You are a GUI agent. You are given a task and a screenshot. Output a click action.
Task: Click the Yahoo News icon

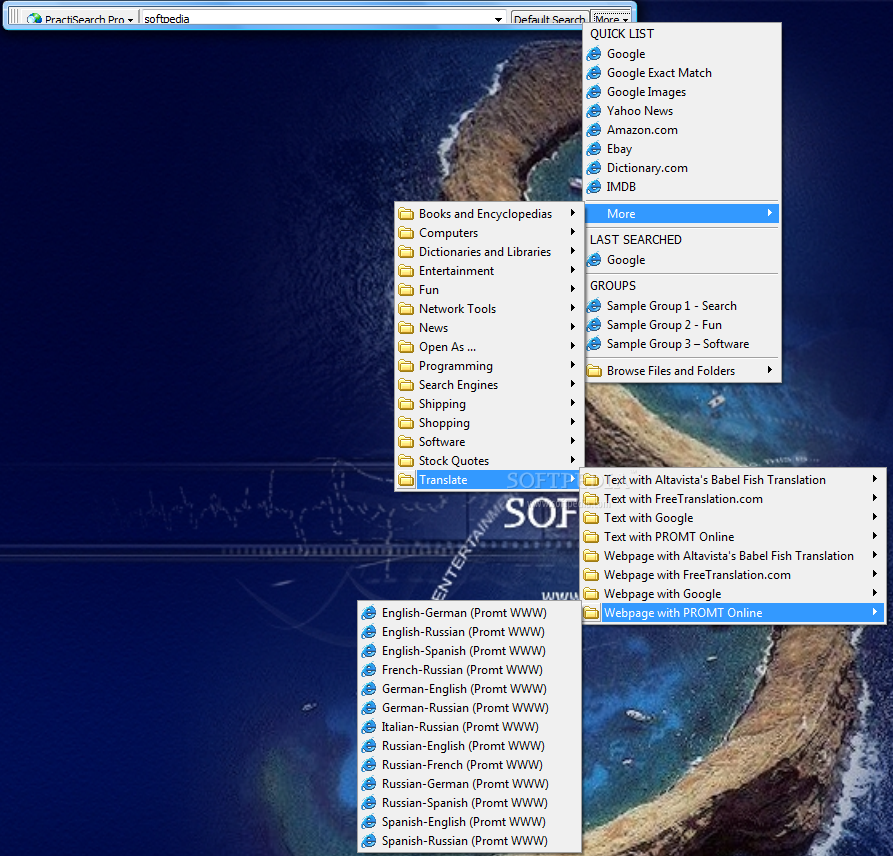click(594, 111)
